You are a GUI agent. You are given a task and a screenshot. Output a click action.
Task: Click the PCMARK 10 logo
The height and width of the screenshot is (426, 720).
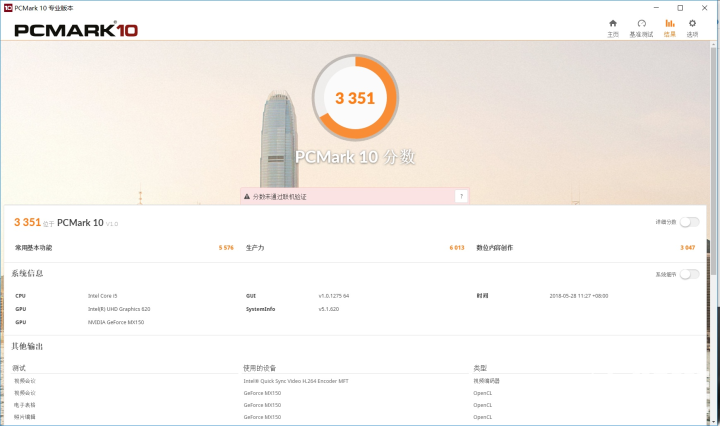click(x=76, y=30)
